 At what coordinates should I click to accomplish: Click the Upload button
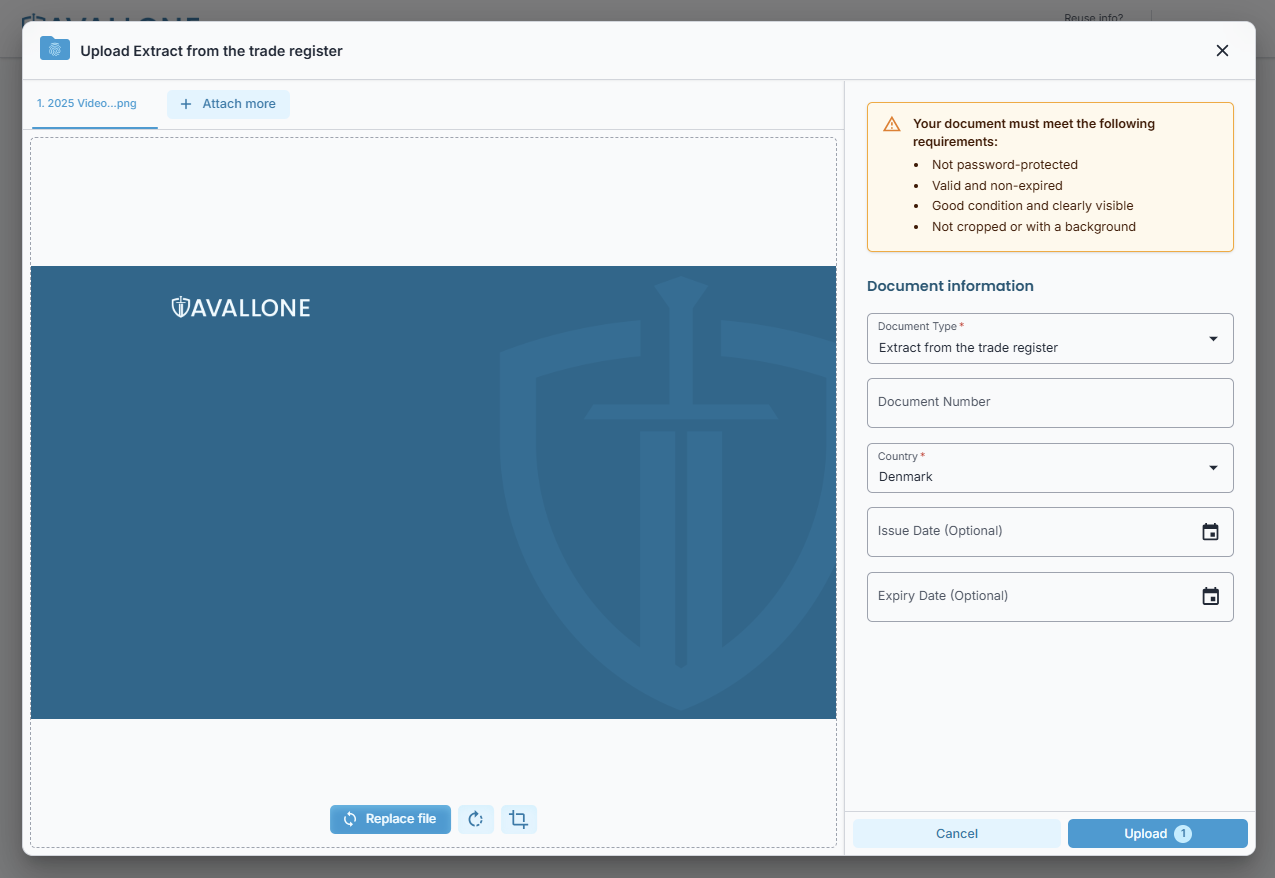coord(1158,834)
